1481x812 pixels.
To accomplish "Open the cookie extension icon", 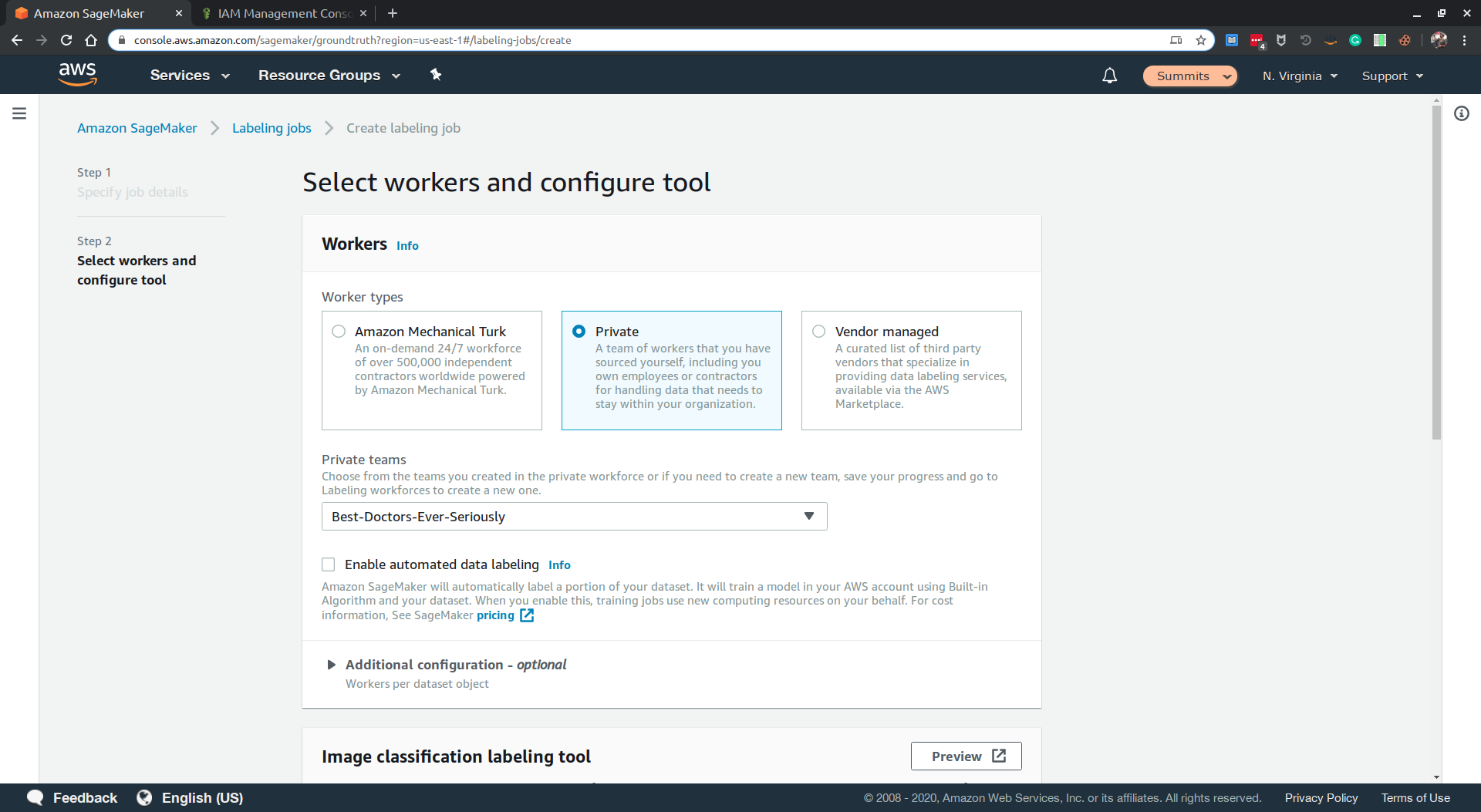I will tap(1405, 40).
